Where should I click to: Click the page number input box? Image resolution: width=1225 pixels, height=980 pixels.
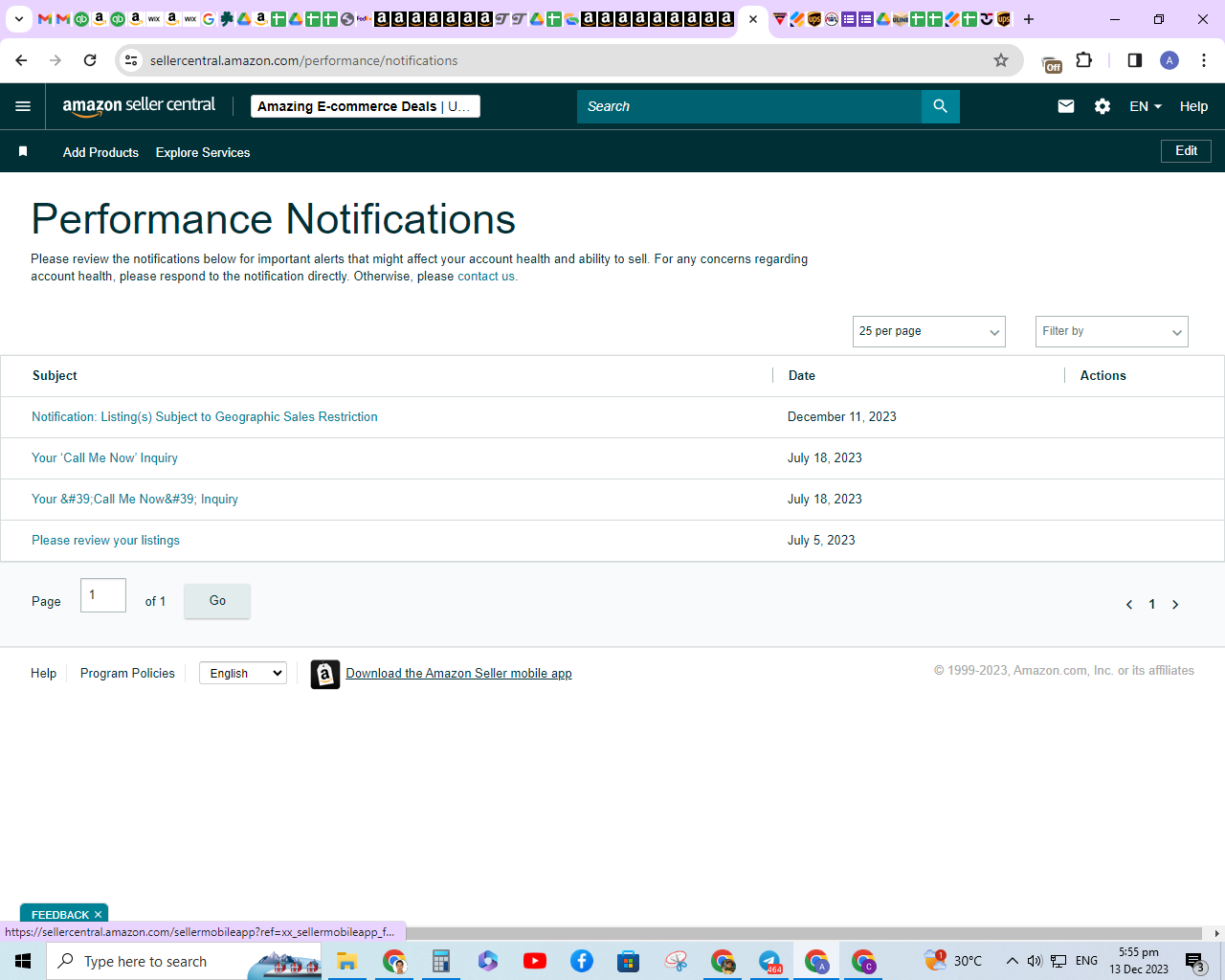[x=103, y=595]
